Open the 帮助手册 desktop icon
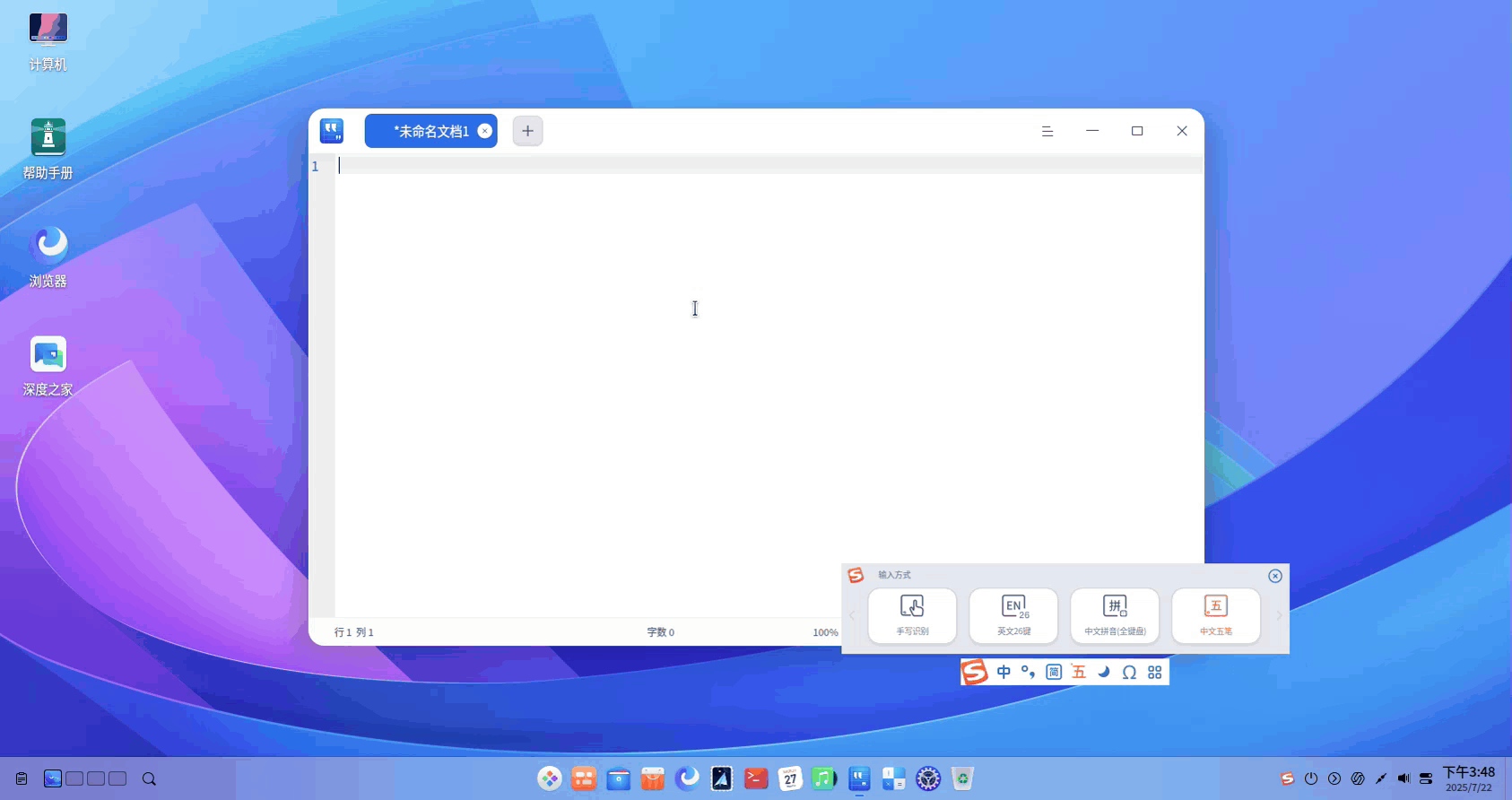The image size is (1512, 800). [x=48, y=150]
